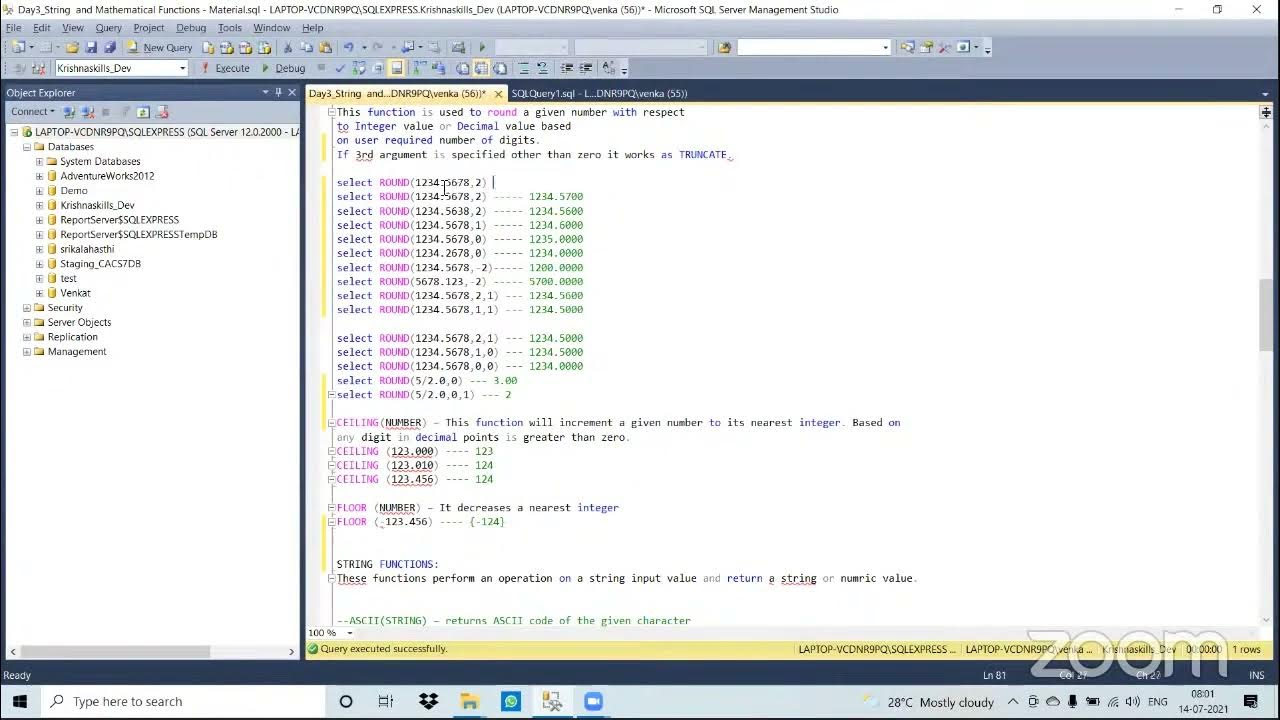Click the Open File folder icon
This screenshot has height=720, width=1280.
72,47
